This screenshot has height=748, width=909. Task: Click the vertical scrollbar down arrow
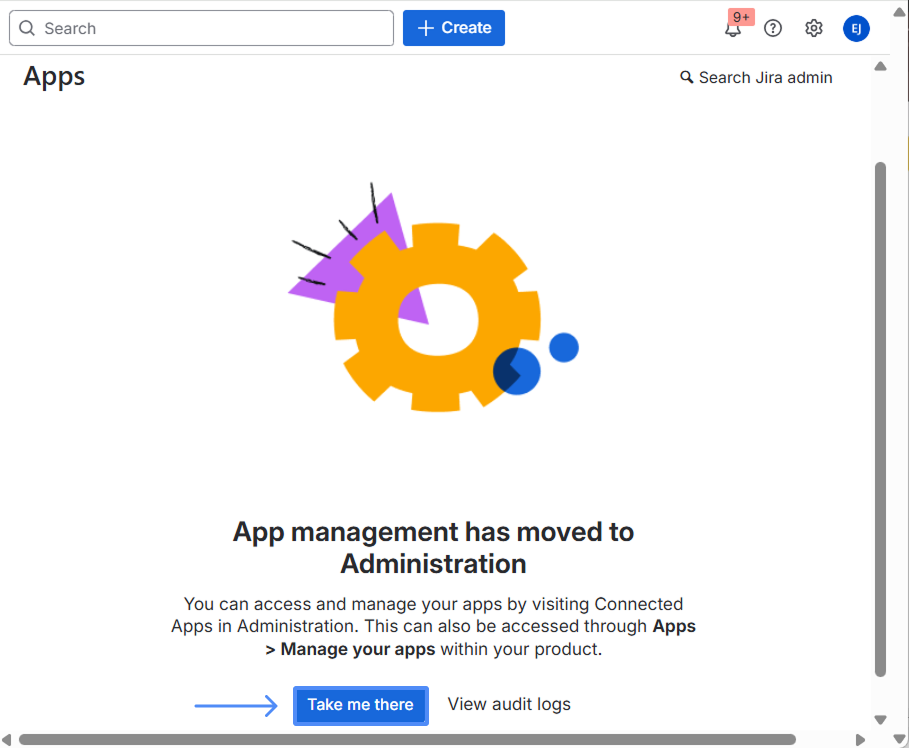coord(880,719)
